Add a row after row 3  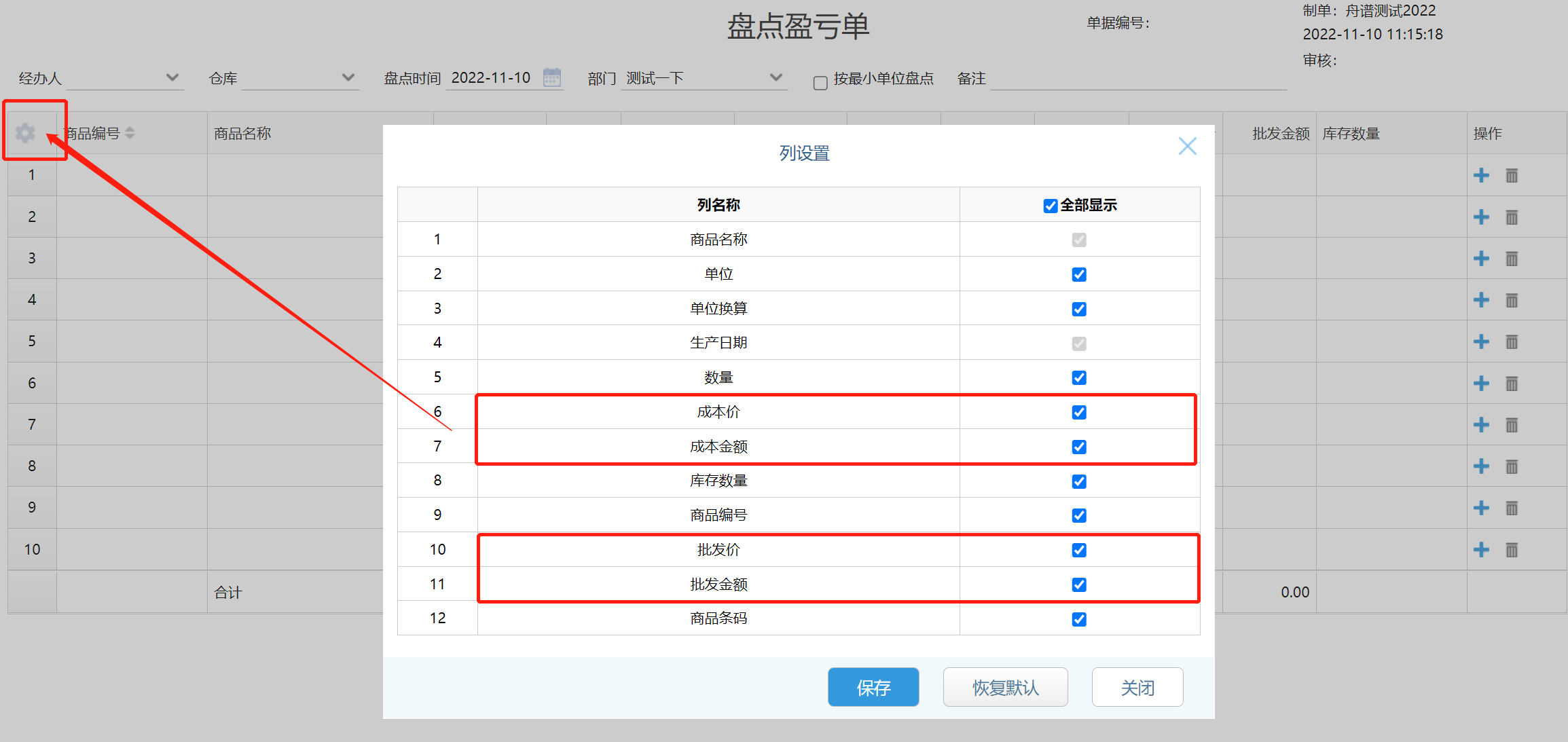coord(1481,259)
